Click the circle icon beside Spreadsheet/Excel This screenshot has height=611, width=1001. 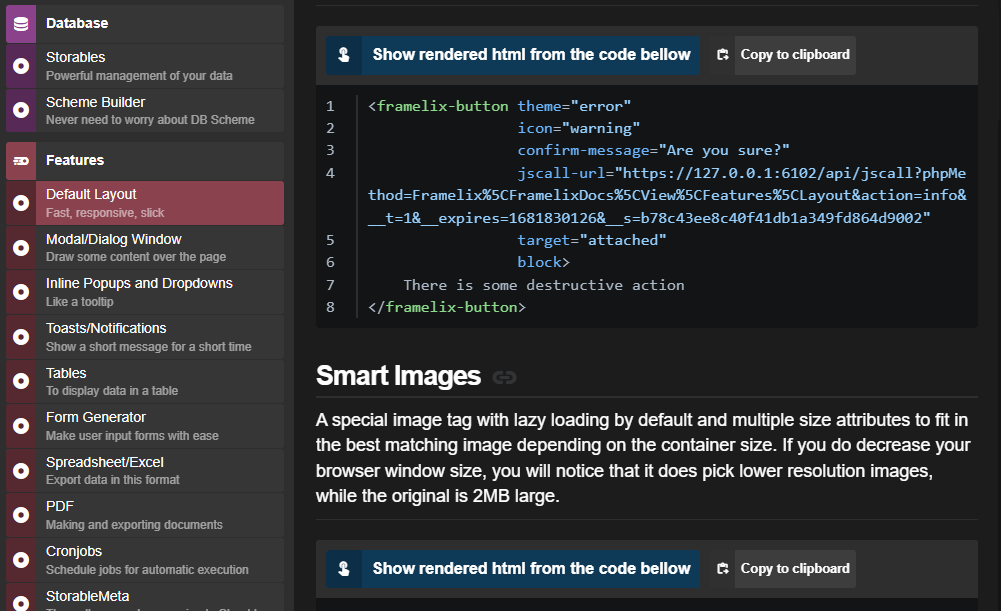tap(21, 471)
